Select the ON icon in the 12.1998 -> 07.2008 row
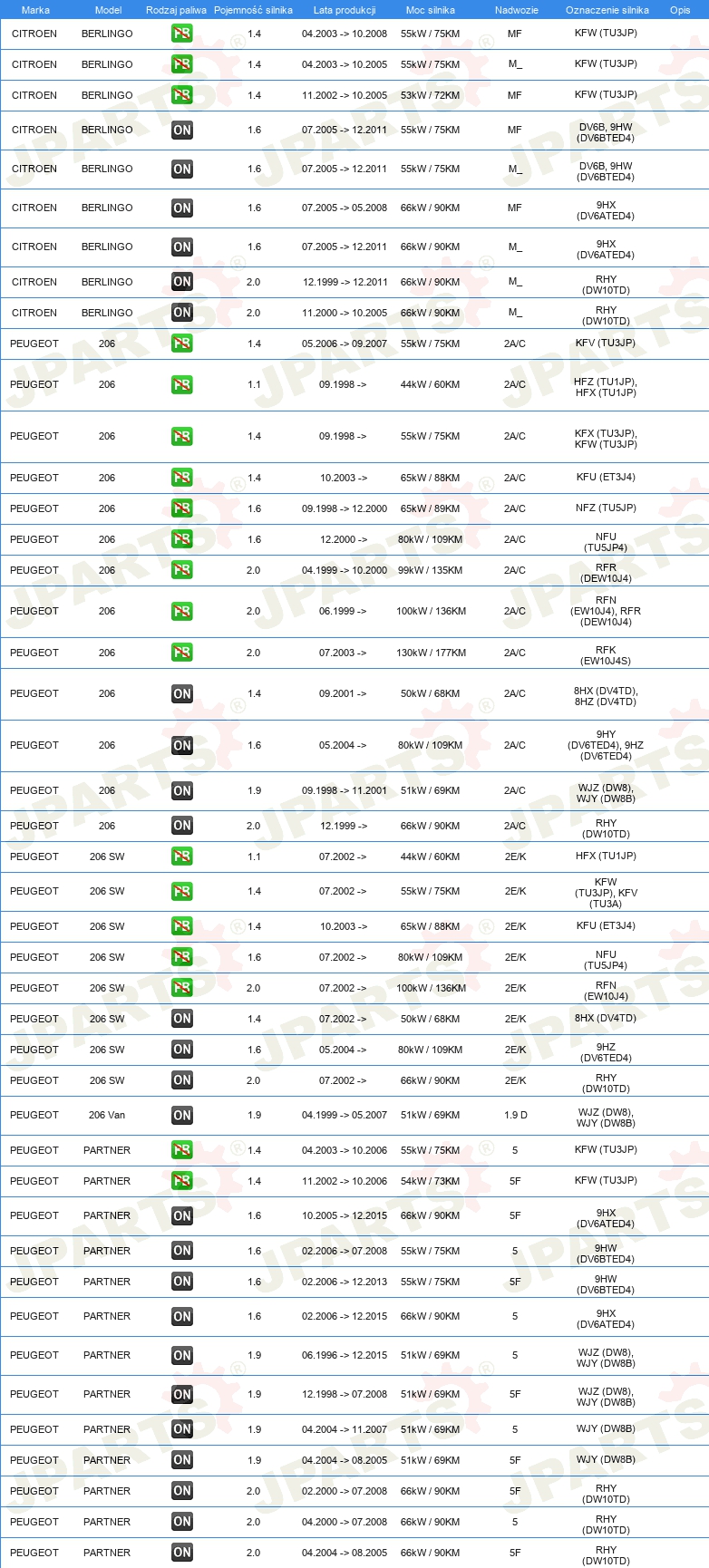Viewport: 709px width, 1568px height. [182, 1394]
